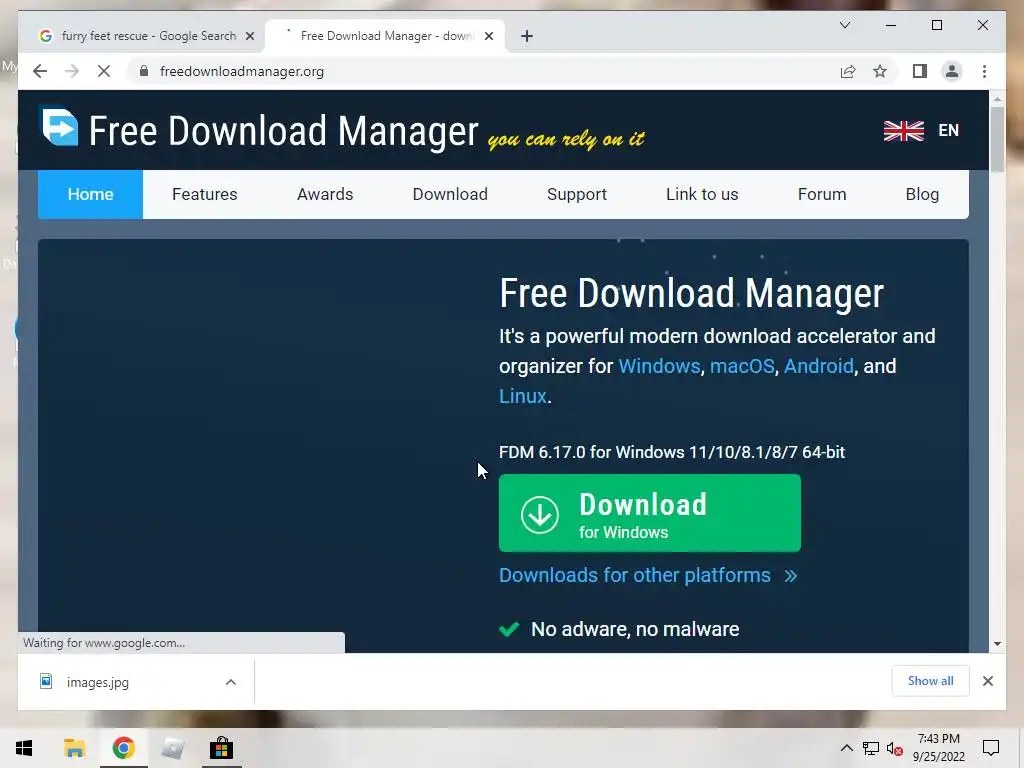Image resolution: width=1024 pixels, height=768 pixels.
Task: Click the gray app icon in taskbar
Action: click(x=172, y=748)
